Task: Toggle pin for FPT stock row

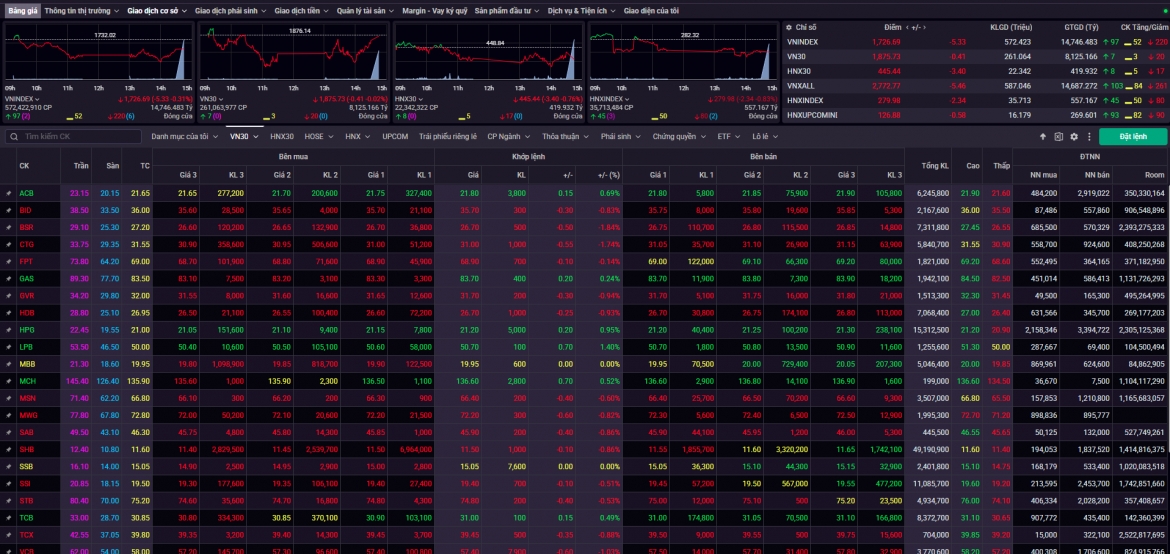Action: 9,261
